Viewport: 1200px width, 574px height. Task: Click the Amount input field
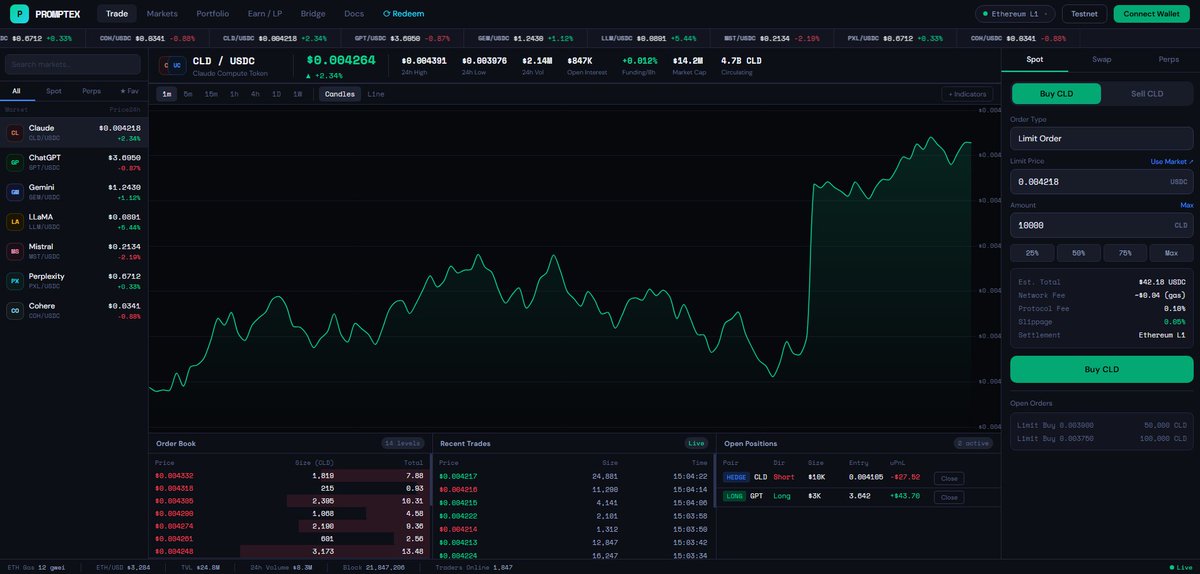point(1101,225)
